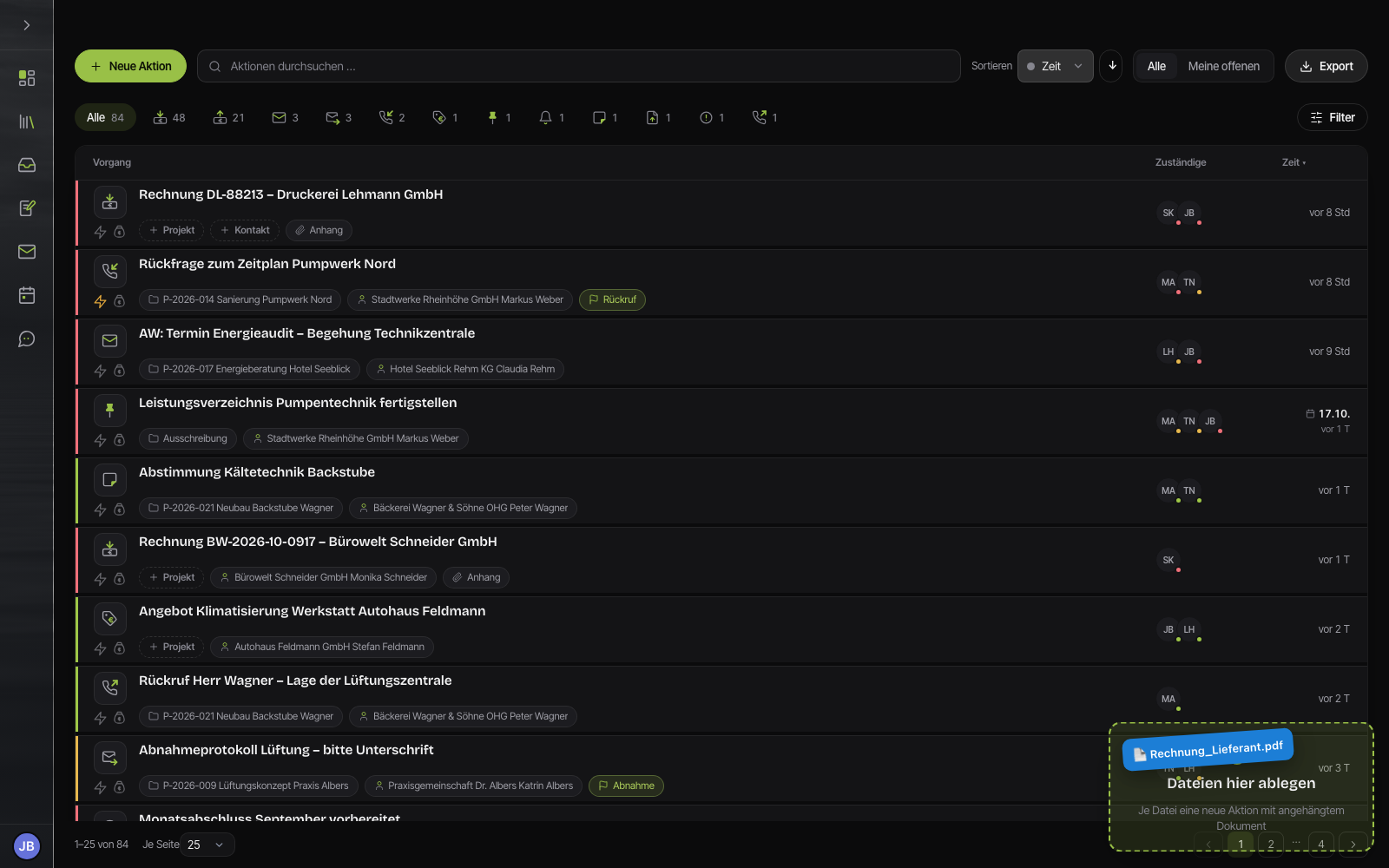Sort by the Zeit column header
Viewport: 1389px width, 868px height.
1294,162
